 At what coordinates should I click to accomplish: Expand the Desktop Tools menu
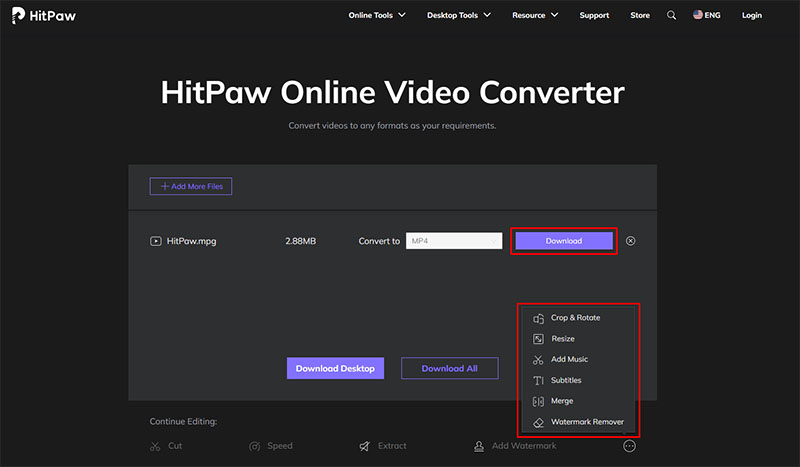[x=459, y=15]
